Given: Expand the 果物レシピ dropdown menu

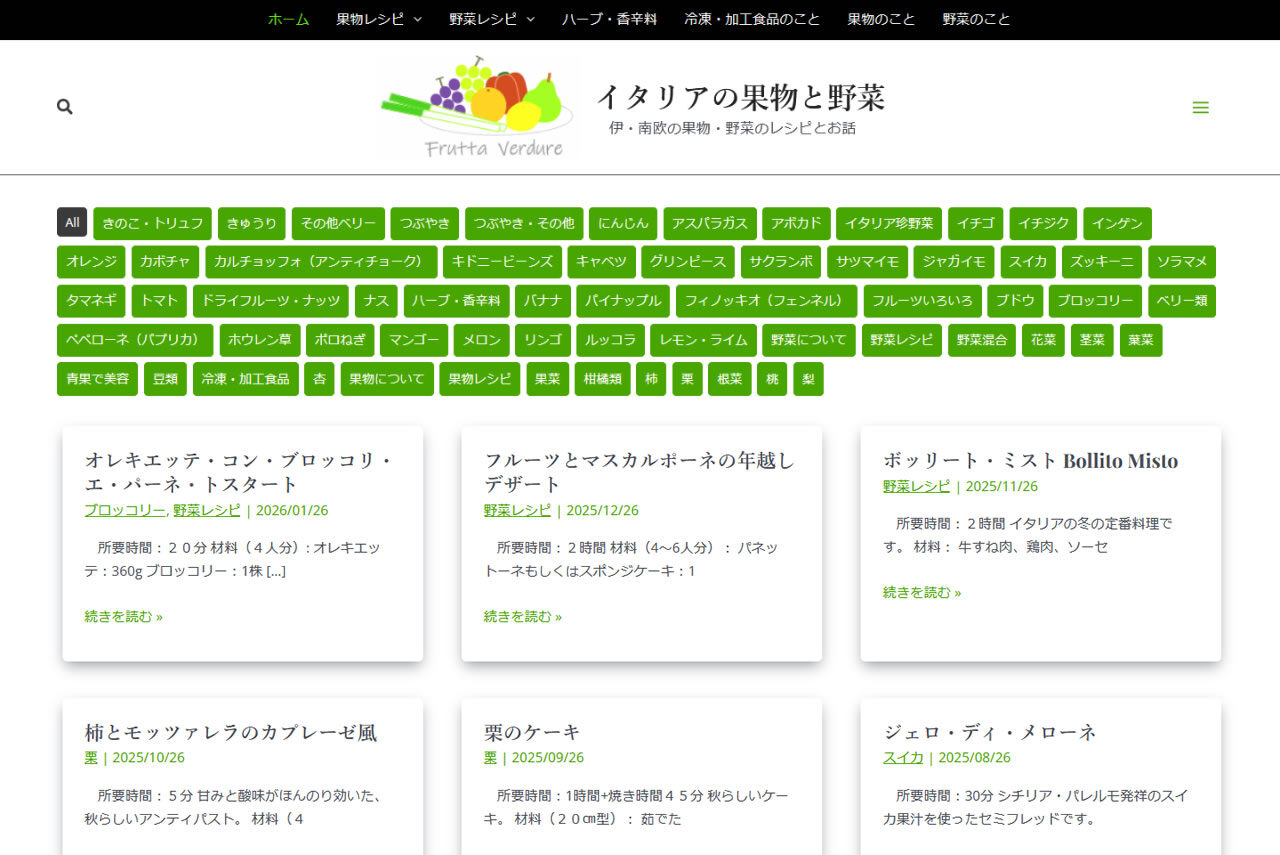Looking at the screenshot, I should [x=379, y=19].
